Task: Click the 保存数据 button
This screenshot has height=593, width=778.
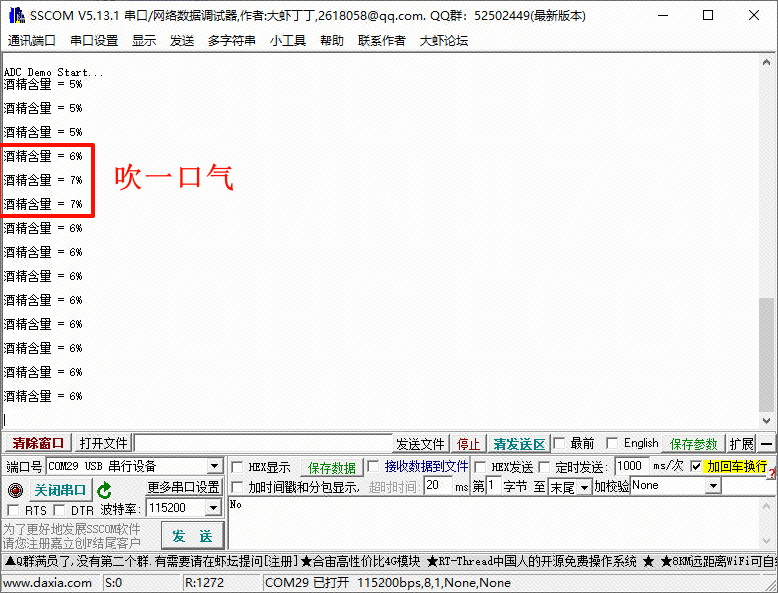Action: pos(332,467)
